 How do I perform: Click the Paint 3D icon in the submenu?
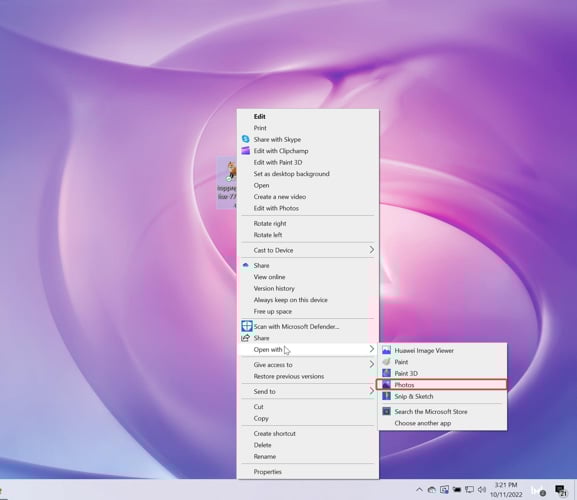click(386, 373)
